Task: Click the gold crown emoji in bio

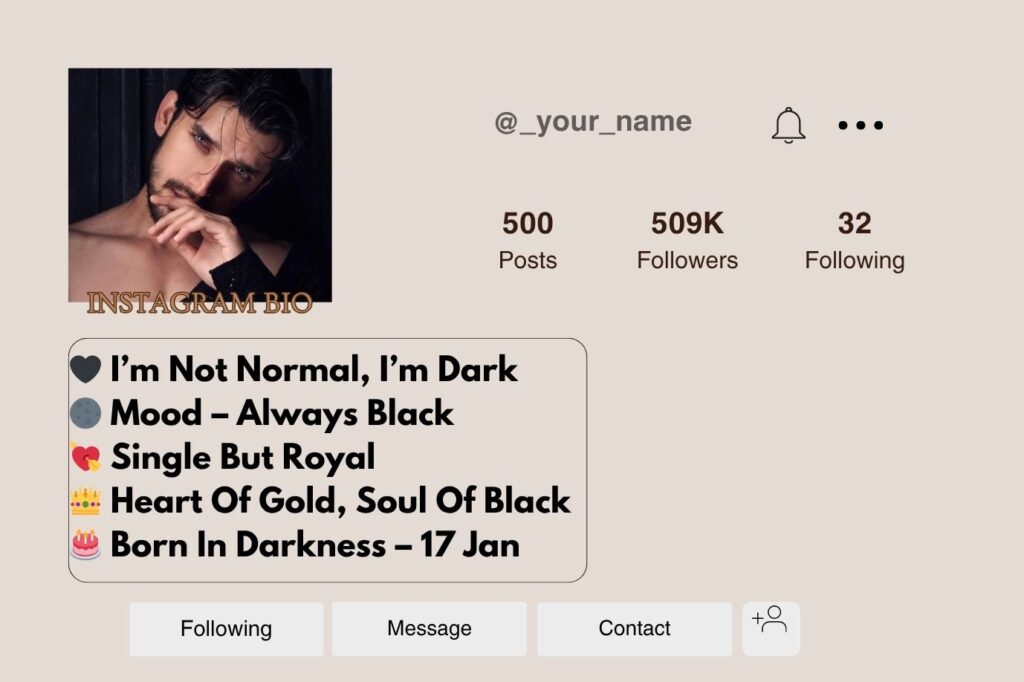Action: tap(86, 500)
